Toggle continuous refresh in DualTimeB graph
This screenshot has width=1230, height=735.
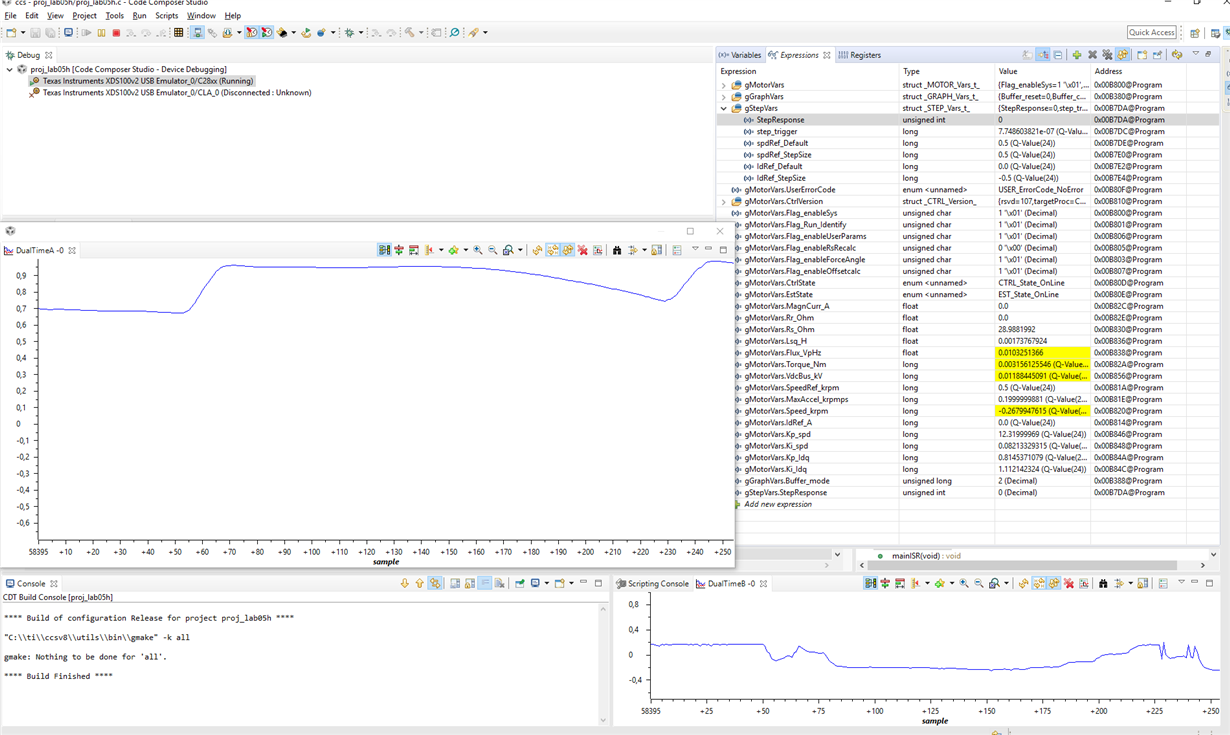tap(1054, 583)
